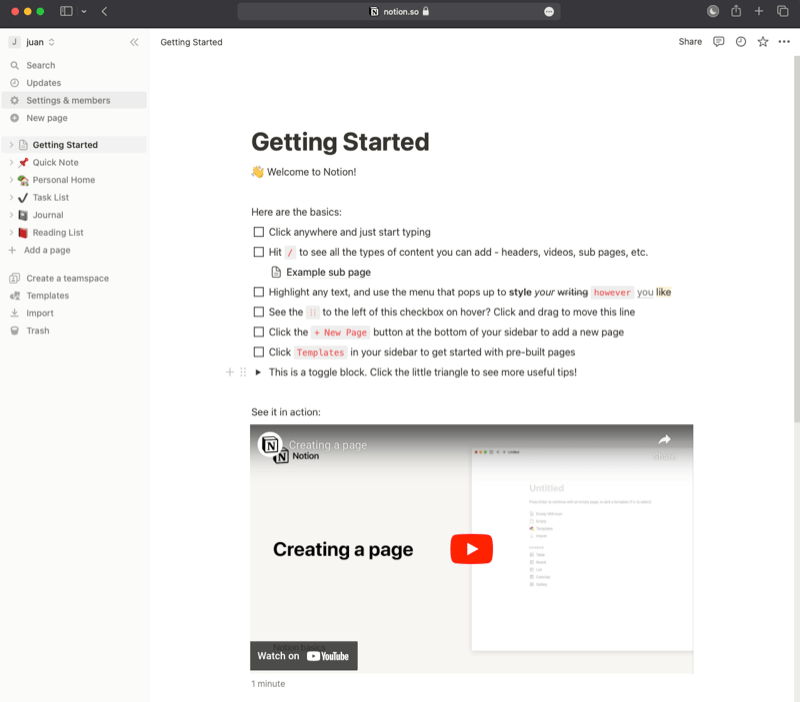Viewport: 800px width, 702px height.
Task: Click the Quick Note pushpin icon
Action: pyautogui.click(x=23, y=162)
